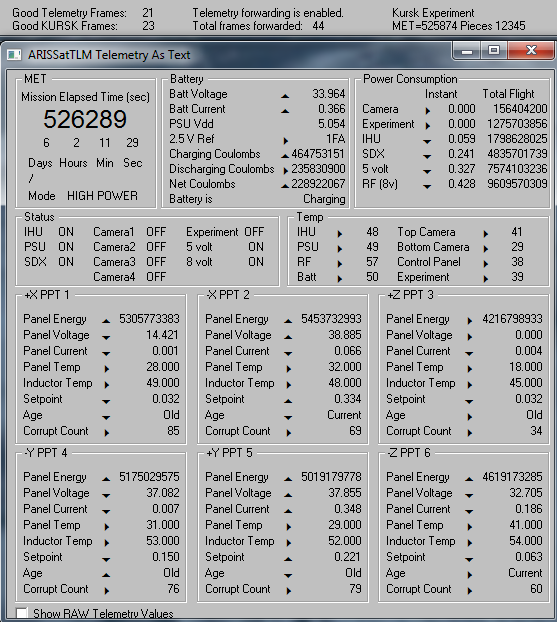
Task: Click the -X PPT 2 Setpoint trend arrow
Action: [x=288, y=401]
